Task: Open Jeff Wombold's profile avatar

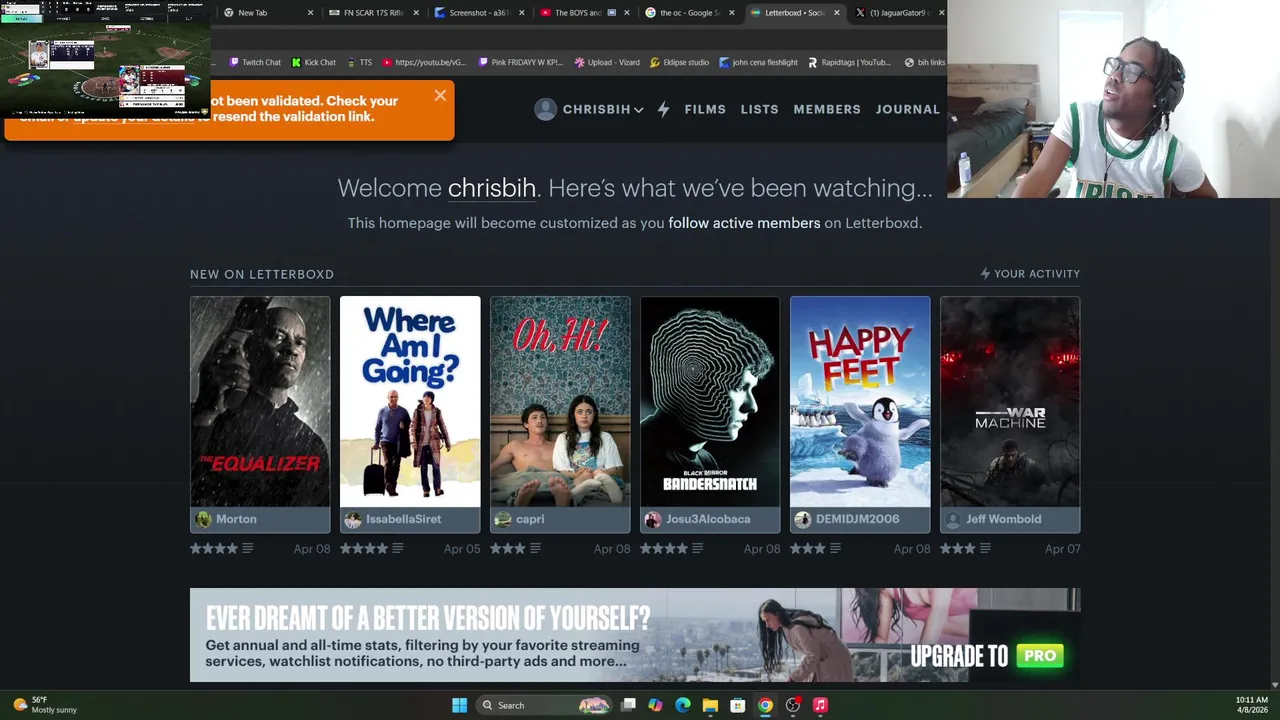Action: (953, 519)
